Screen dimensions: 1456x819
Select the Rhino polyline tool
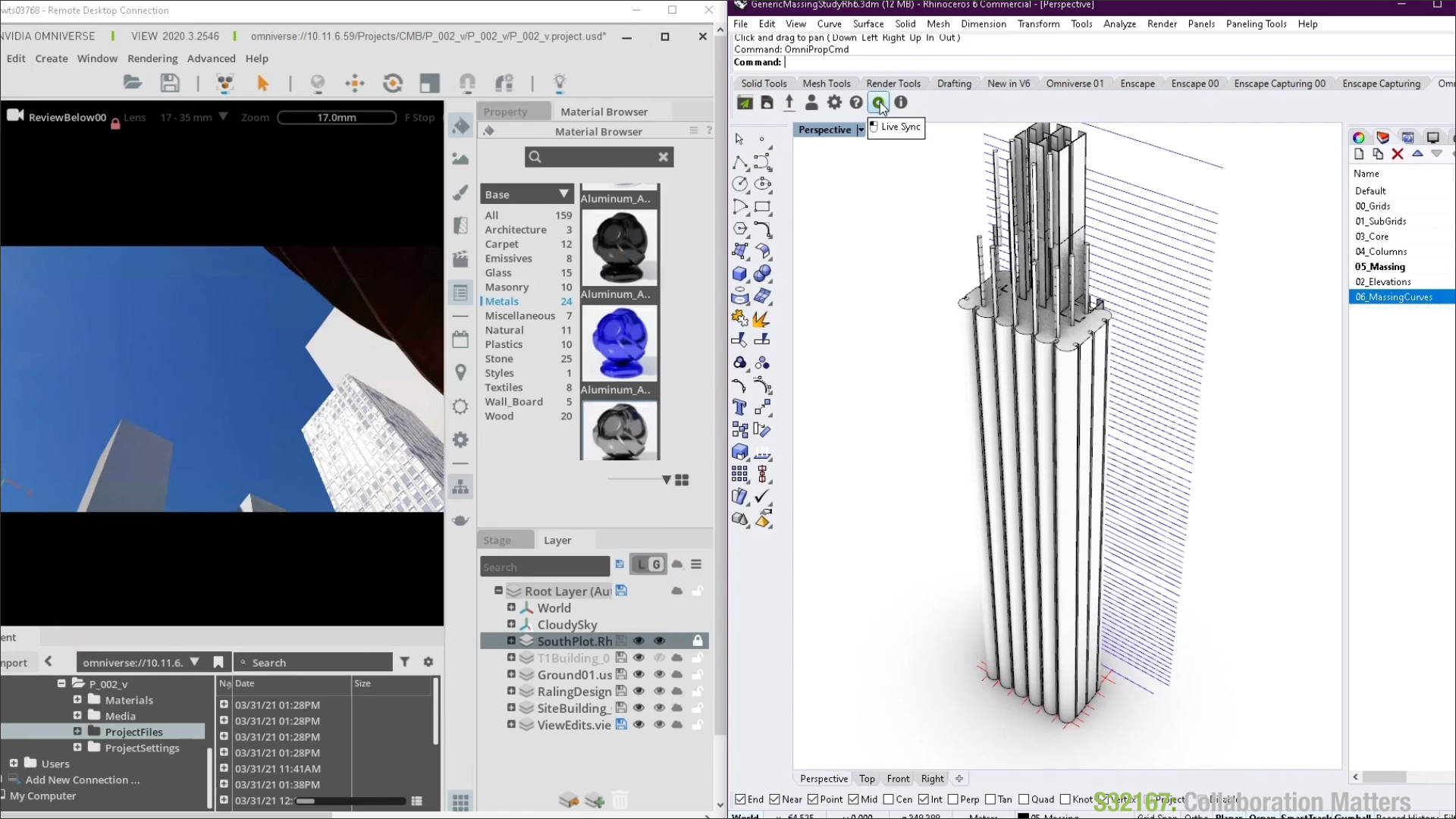click(x=740, y=162)
